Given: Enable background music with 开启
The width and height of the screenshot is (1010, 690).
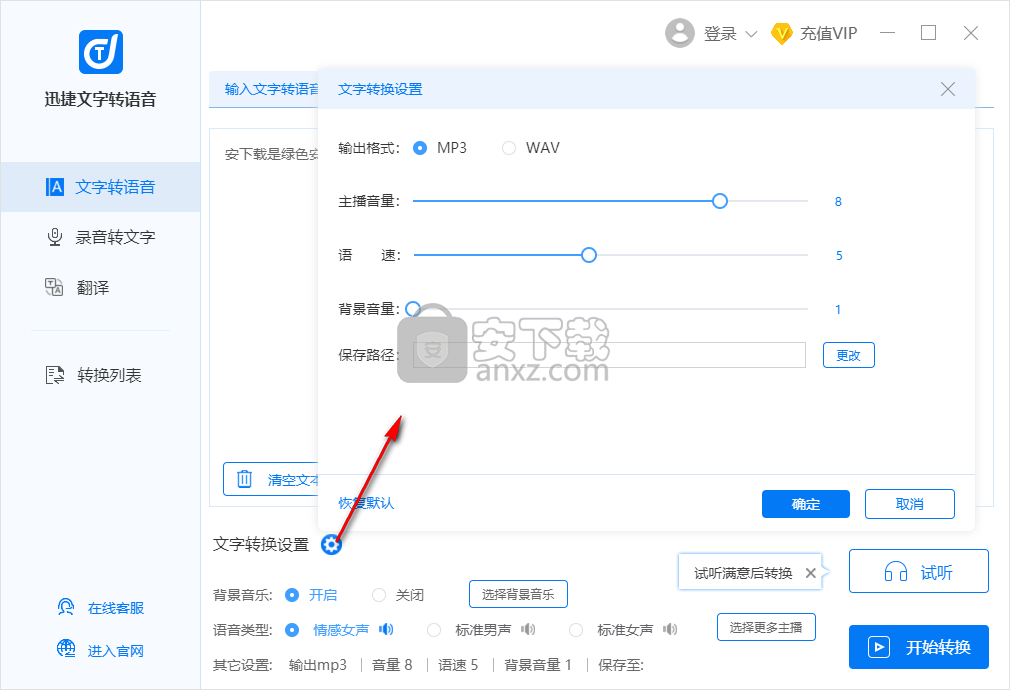Looking at the screenshot, I should click(292, 595).
